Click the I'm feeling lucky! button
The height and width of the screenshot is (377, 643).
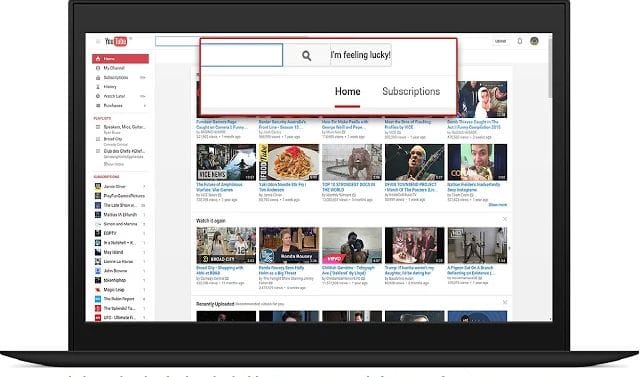(360, 55)
